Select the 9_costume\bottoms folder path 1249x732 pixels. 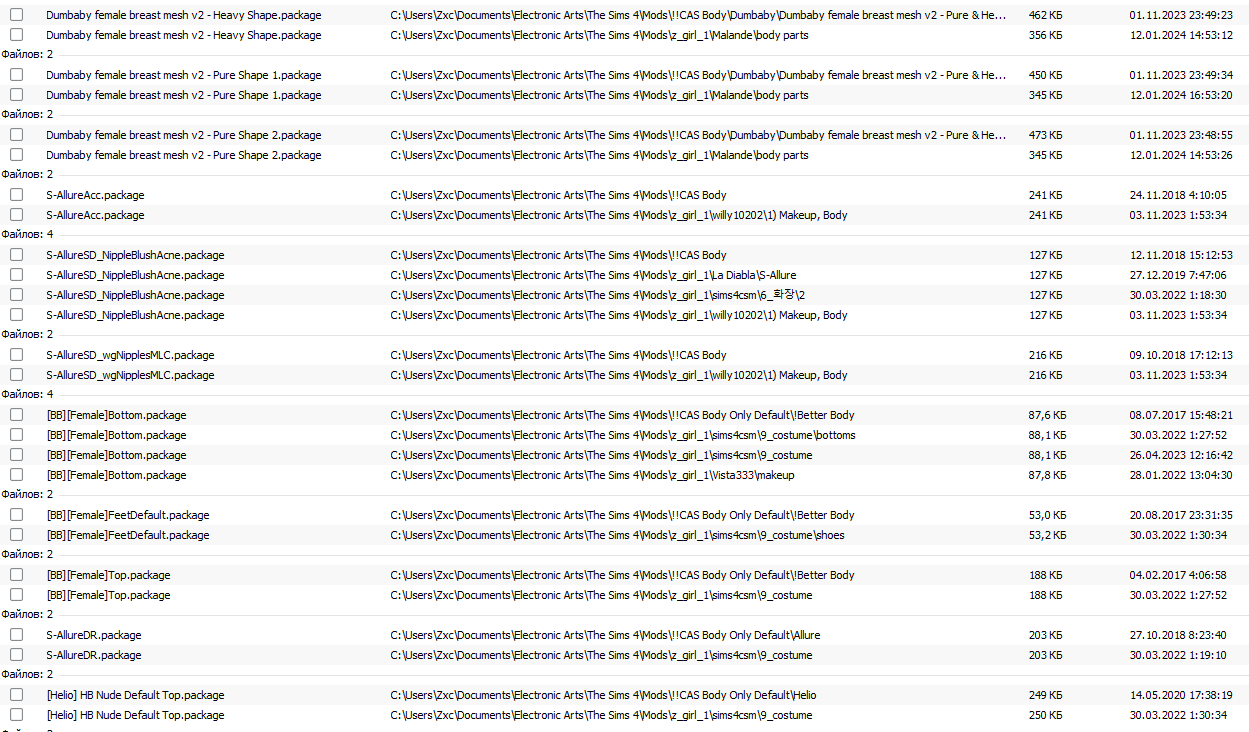pyautogui.click(x=623, y=435)
